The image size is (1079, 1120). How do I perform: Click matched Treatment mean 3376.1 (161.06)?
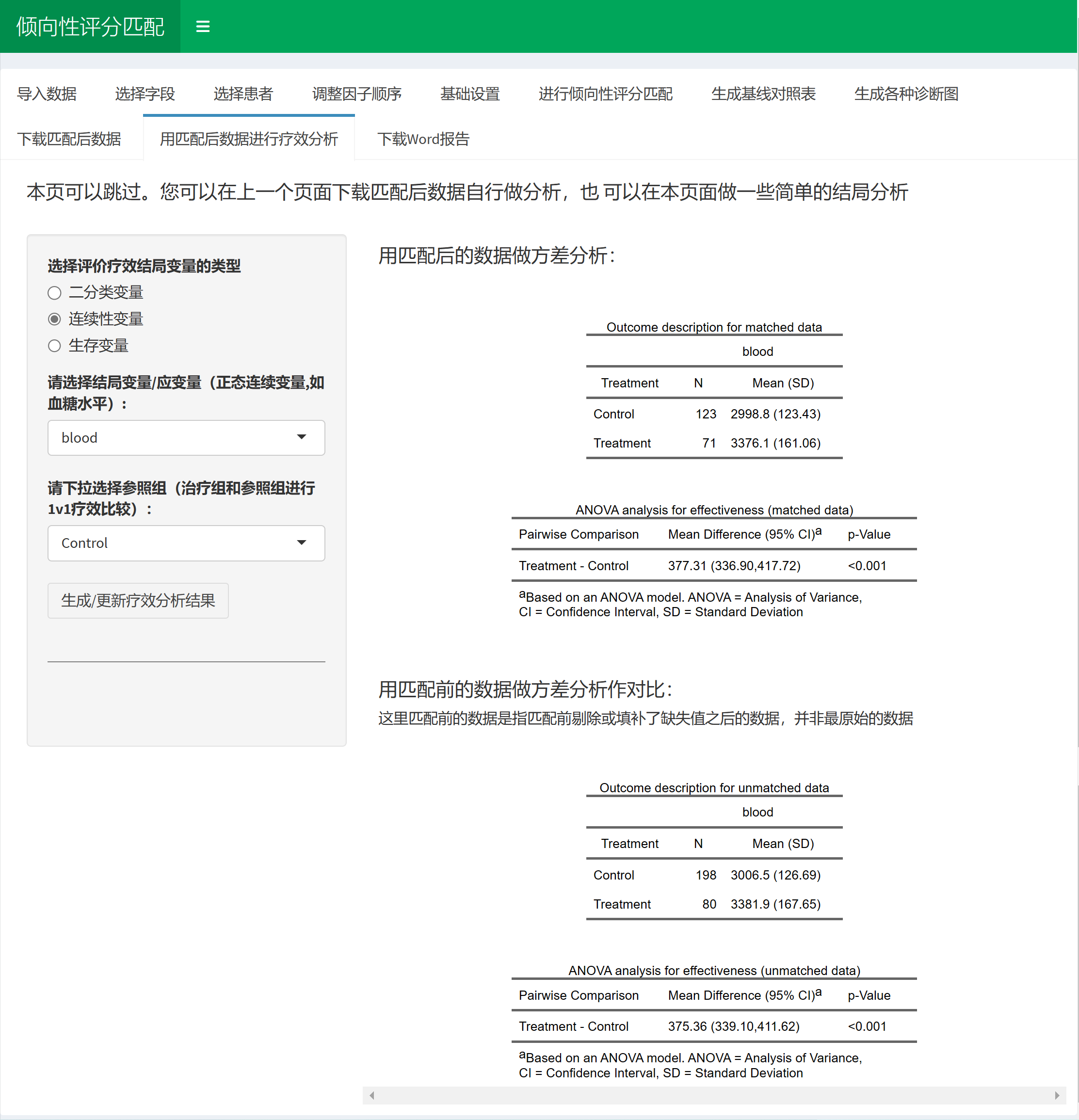[x=775, y=443]
